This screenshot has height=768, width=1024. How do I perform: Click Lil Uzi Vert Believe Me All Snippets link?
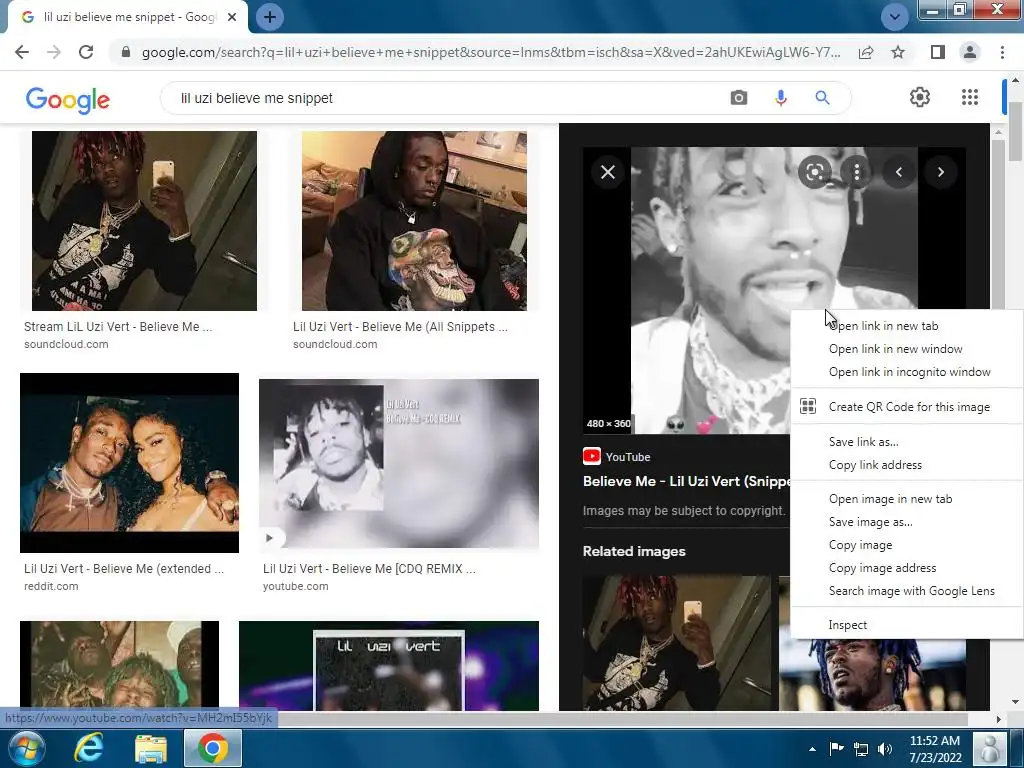[400, 327]
